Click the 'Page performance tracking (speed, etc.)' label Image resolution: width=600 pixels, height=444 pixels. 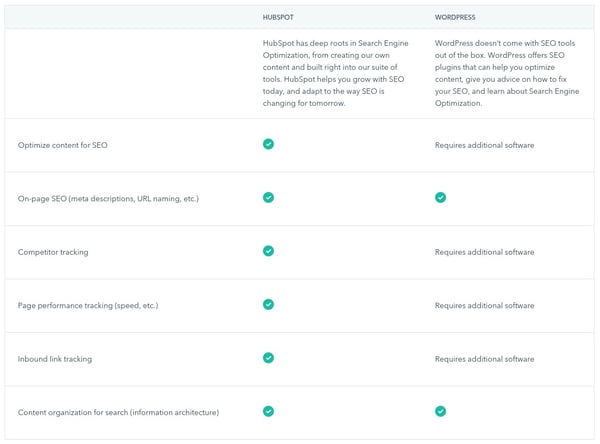coord(88,305)
